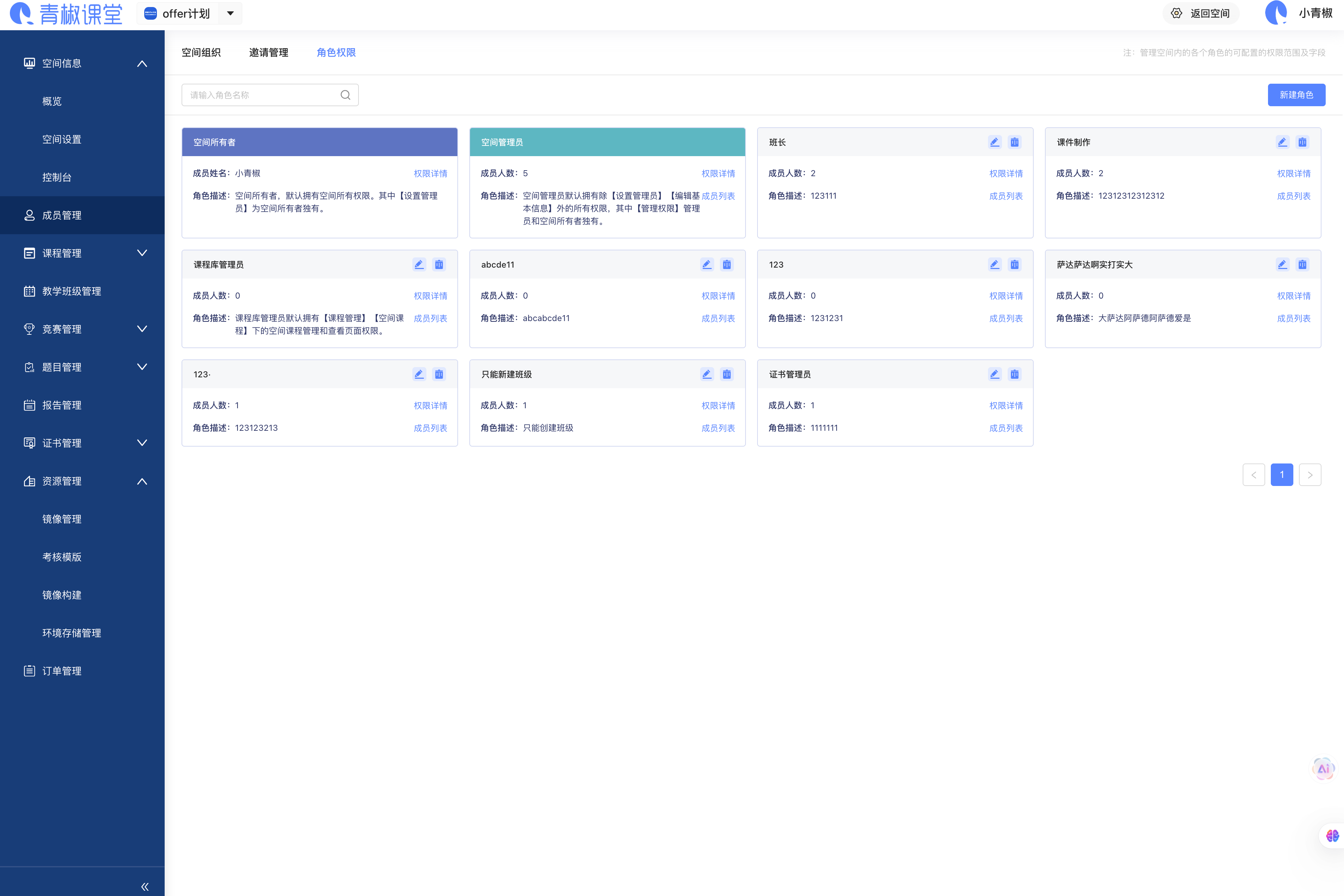Click the 小青椒 user avatar
This screenshot has height=896, width=1344.
click(1275, 13)
